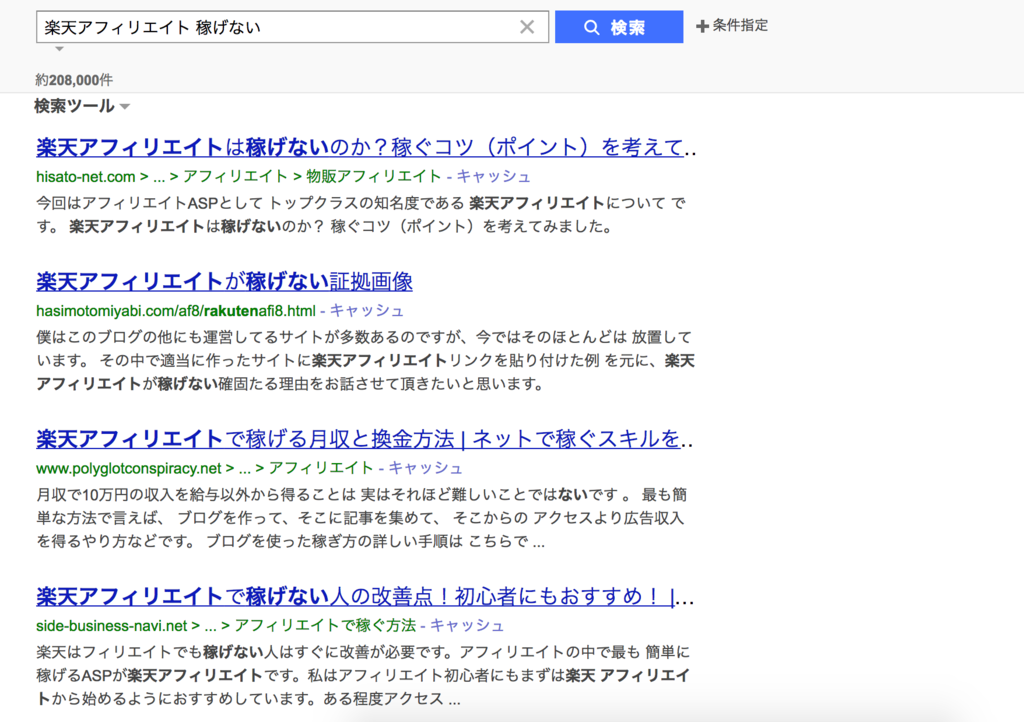Viewport: 1024px width, 722px height.
Task: Expand the suggestion arrow under the search box
Action: [x=59, y=49]
